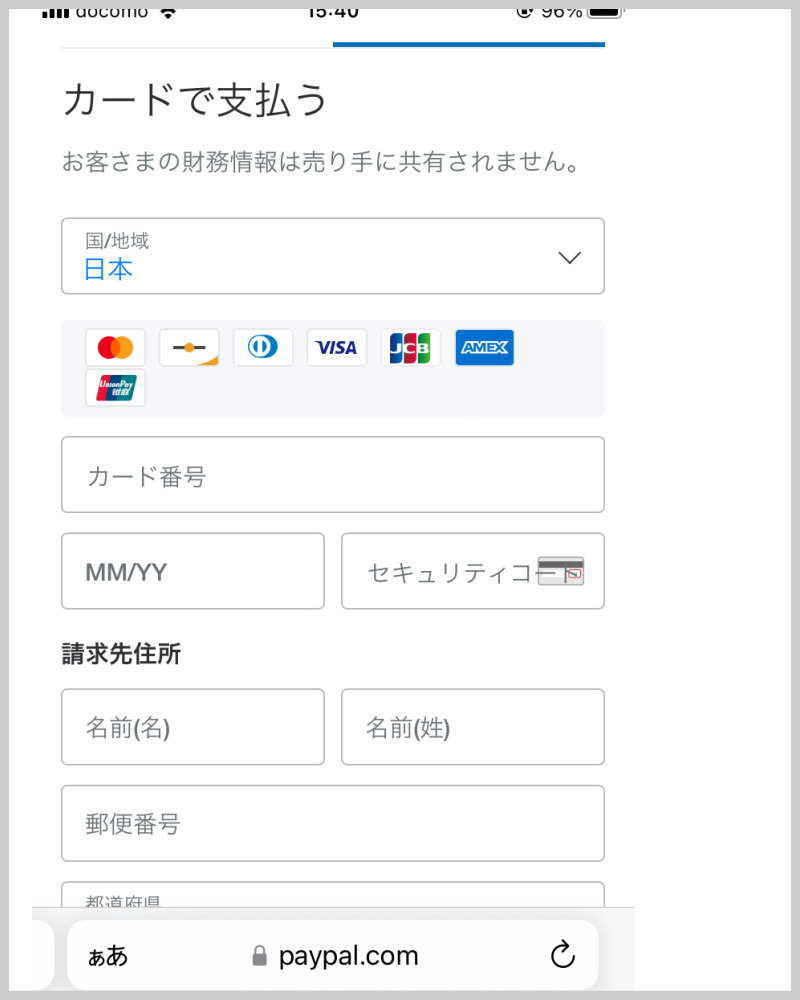Click the JCB card logo
The height and width of the screenshot is (1000, 800).
click(x=410, y=348)
